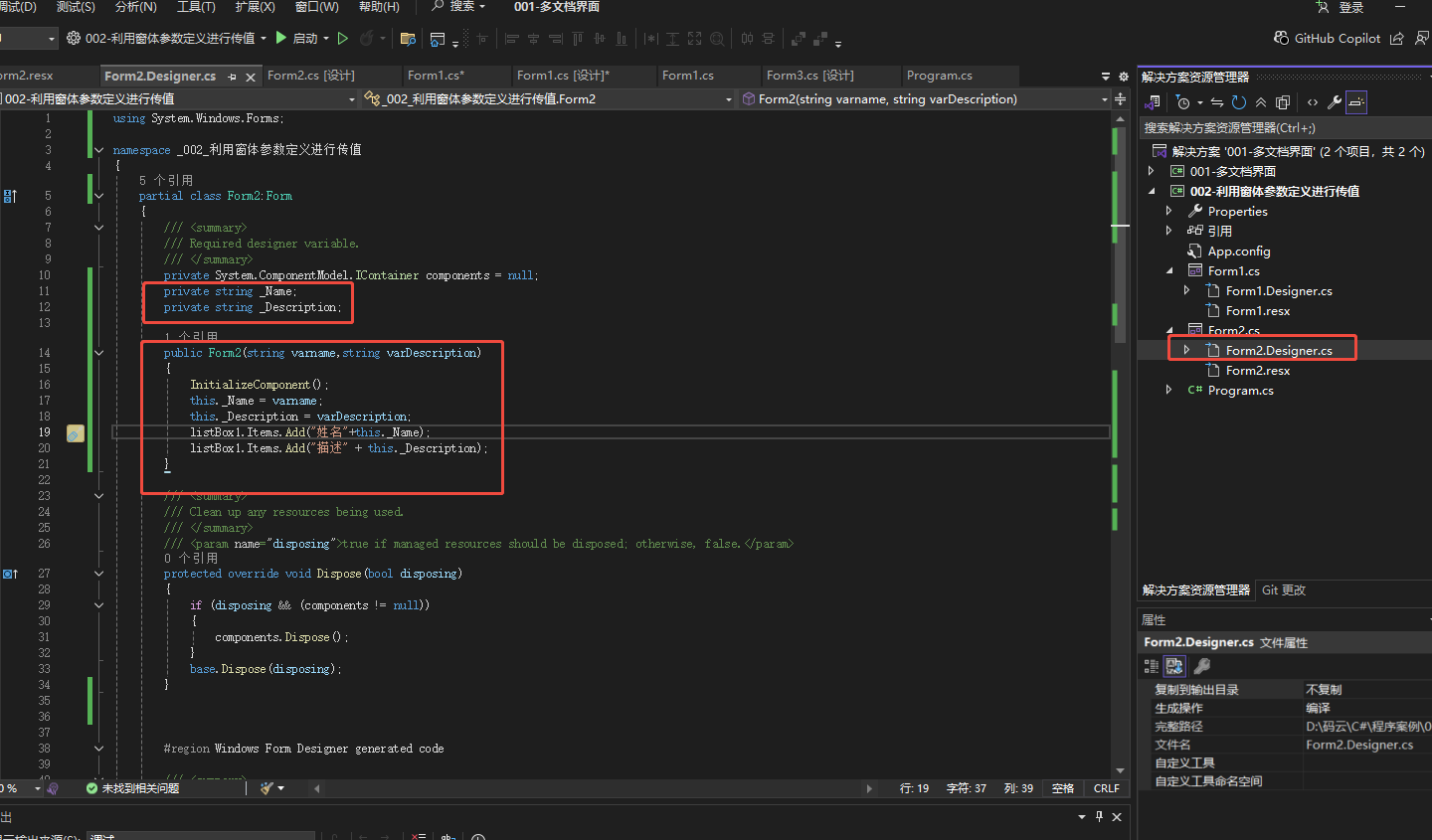
Task: Open the tab list overflow dropdown arrow
Action: pyautogui.click(x=1106, y=77)
